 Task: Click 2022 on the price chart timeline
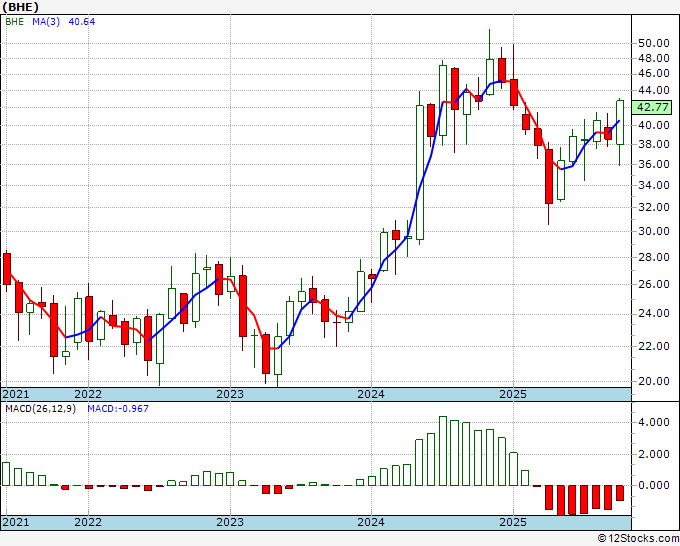pyautogui.click(x=88, y=394)
